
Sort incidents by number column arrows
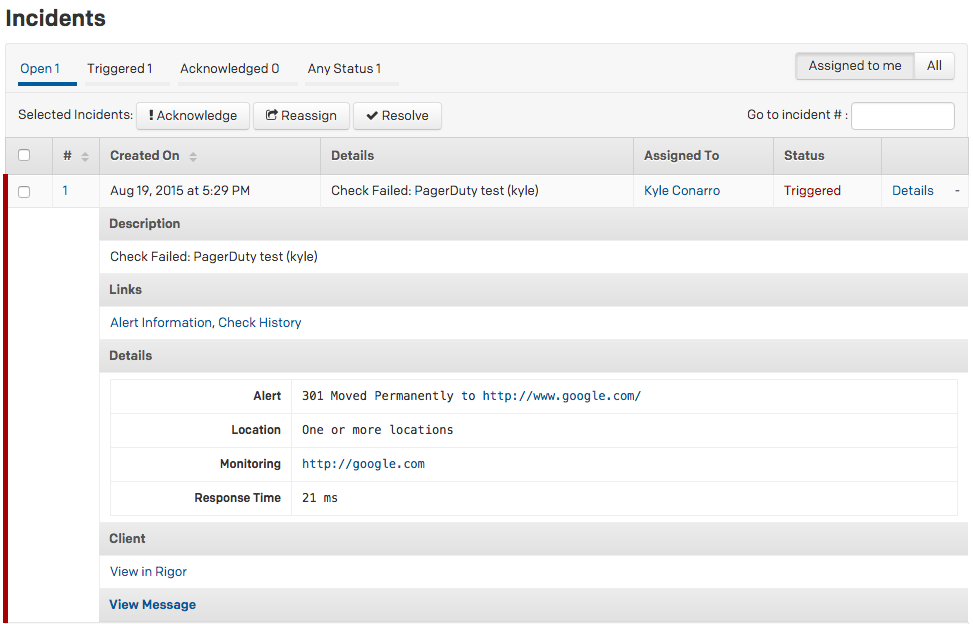point(85,156)
